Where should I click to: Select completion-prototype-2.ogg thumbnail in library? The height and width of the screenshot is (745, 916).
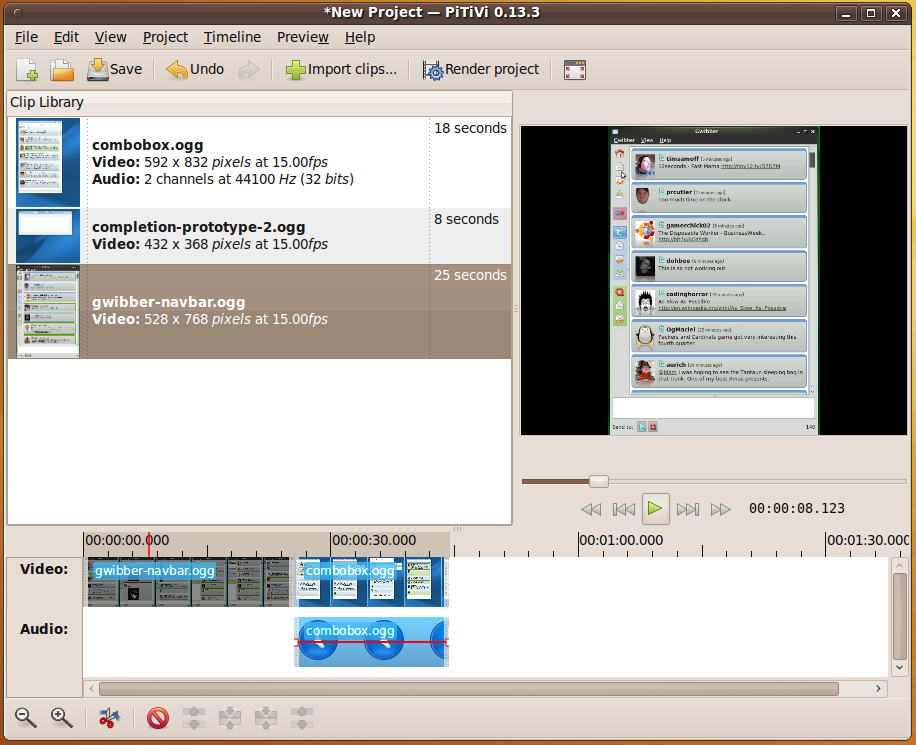48,236
